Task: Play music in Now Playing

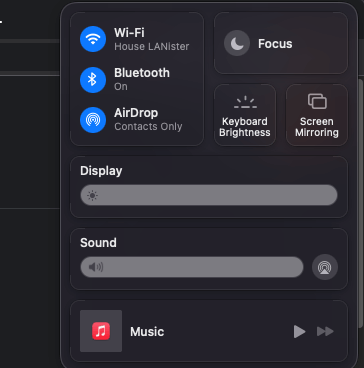Action: (x=299, y=332)
